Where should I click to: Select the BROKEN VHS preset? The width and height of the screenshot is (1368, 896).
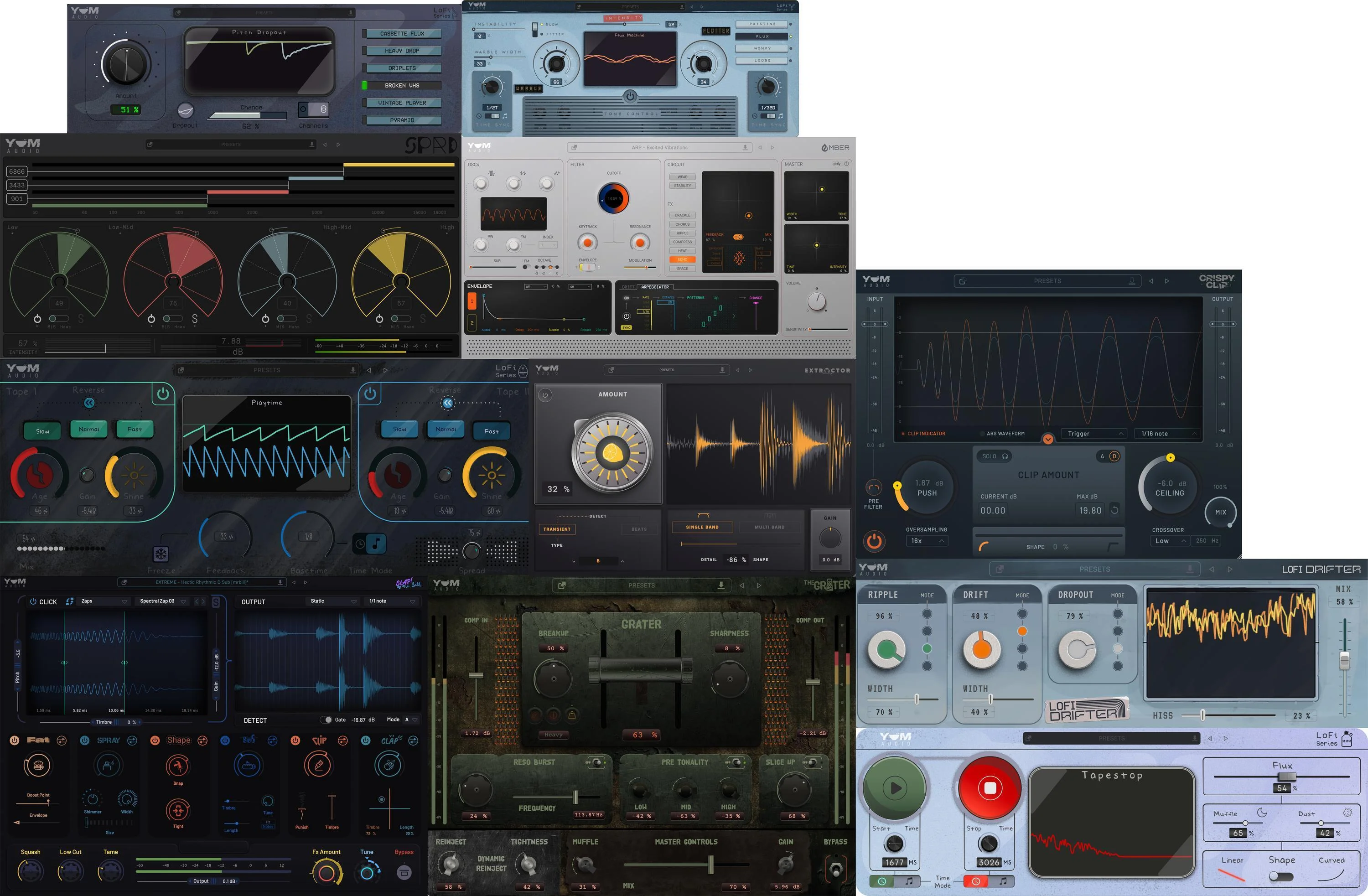coord(402,86)
